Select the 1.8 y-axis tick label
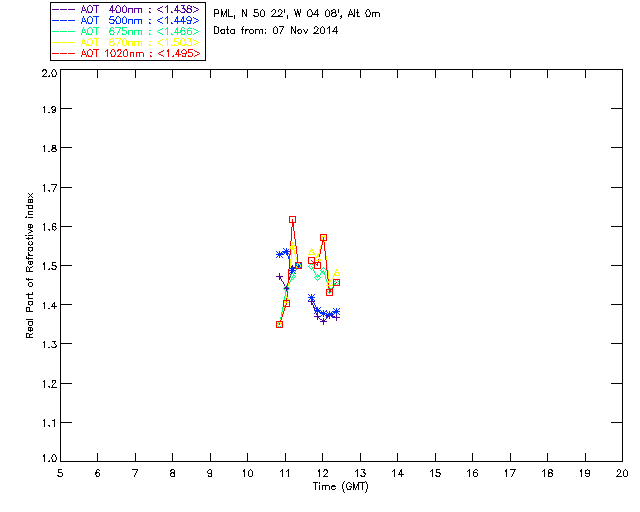 pyautogui.click(x=49, y=148)
